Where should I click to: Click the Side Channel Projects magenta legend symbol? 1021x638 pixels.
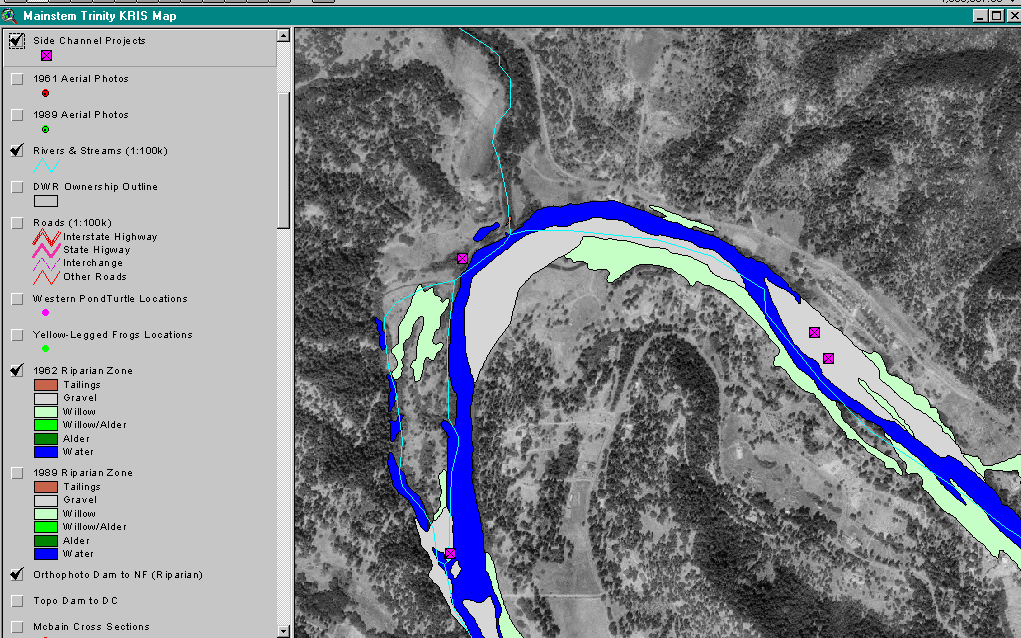(46, 56)
